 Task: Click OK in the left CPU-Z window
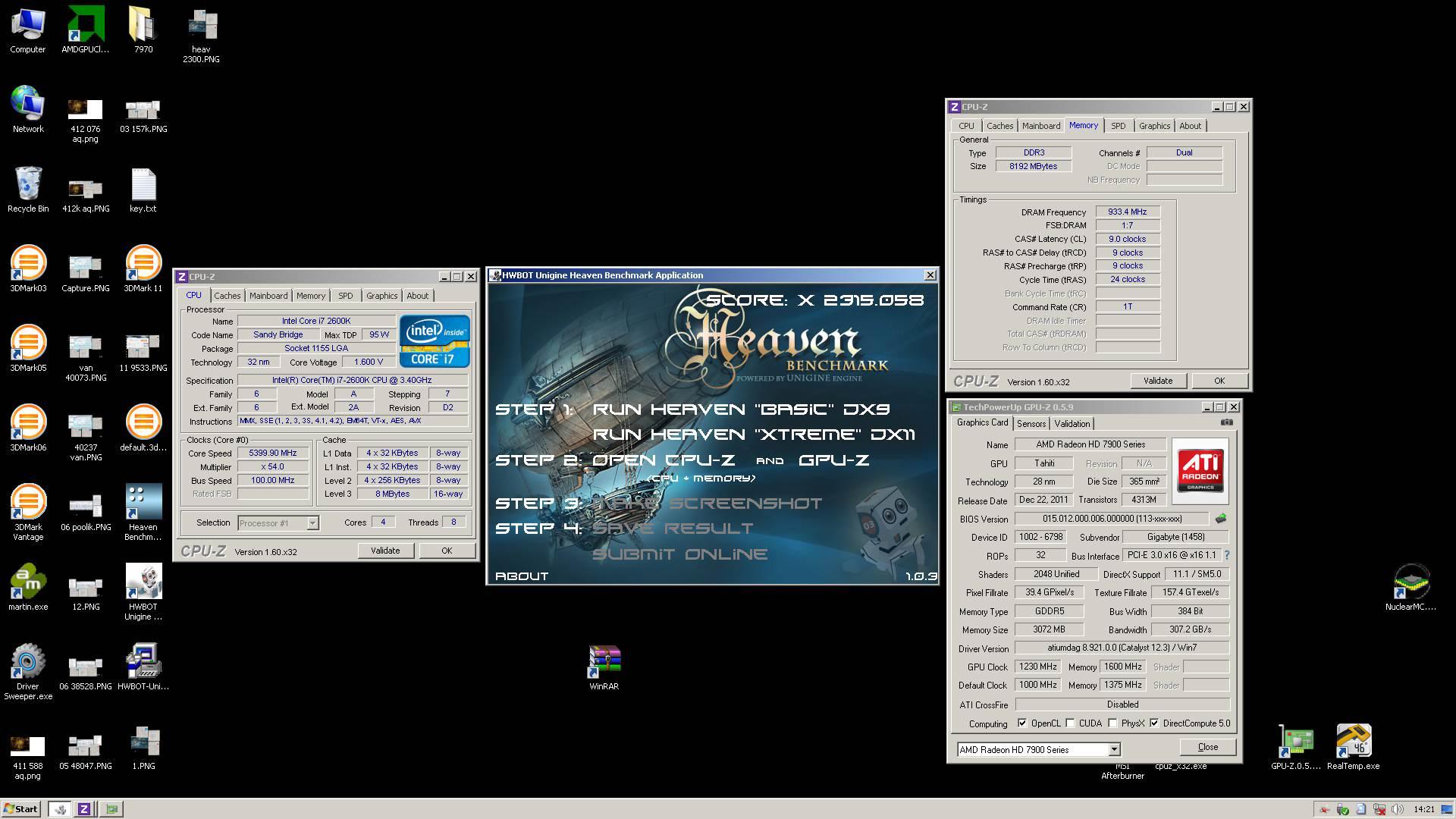[x=447, y=551]
